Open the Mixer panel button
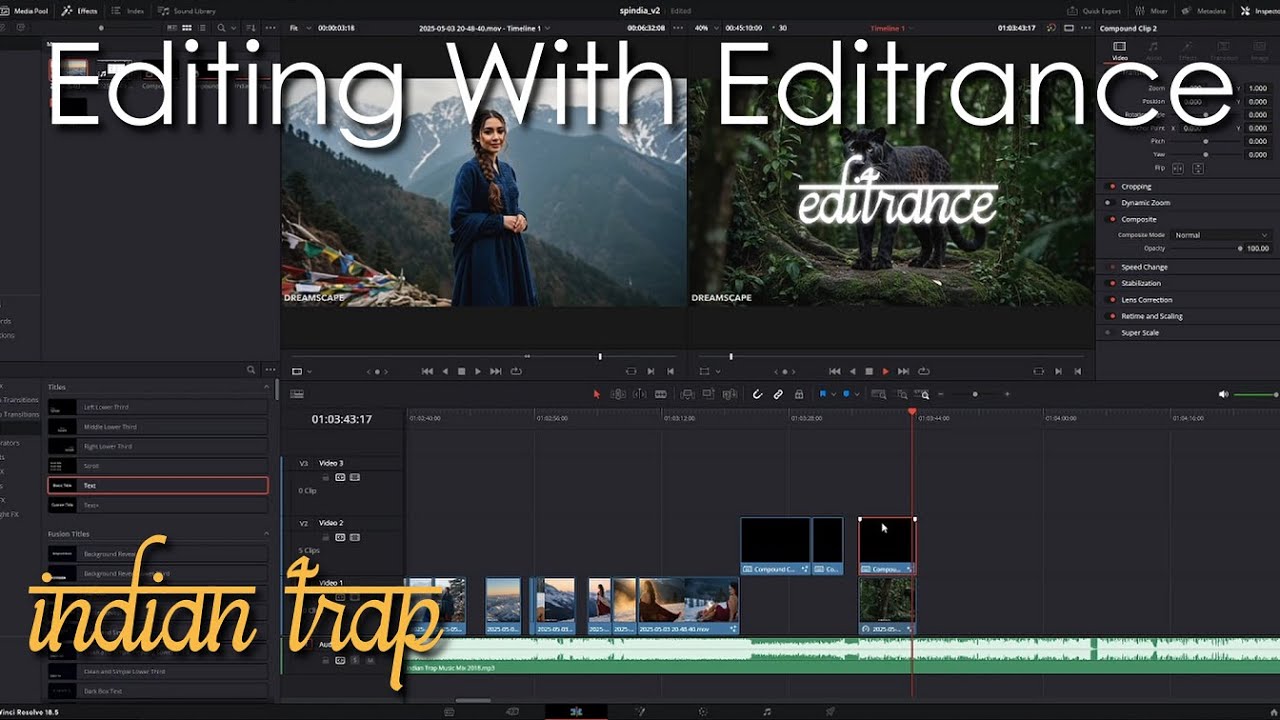This screenshot has width=1280, height=720. [1151, 10]
